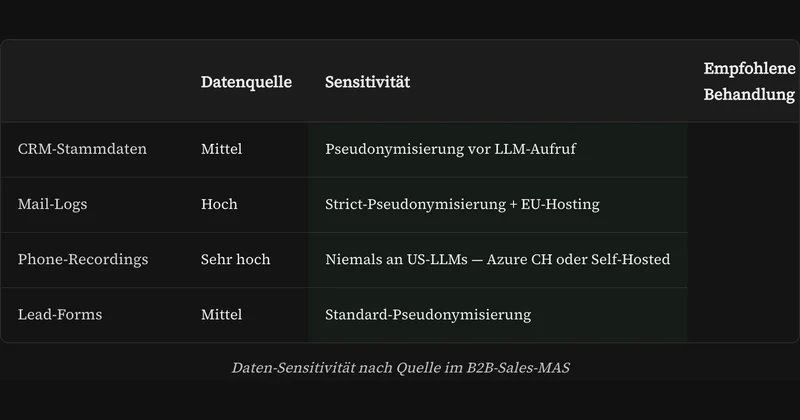The width and height of the screenshot is (800, 420).
Task: Click the Datenquelle column header
Action: 246,82
